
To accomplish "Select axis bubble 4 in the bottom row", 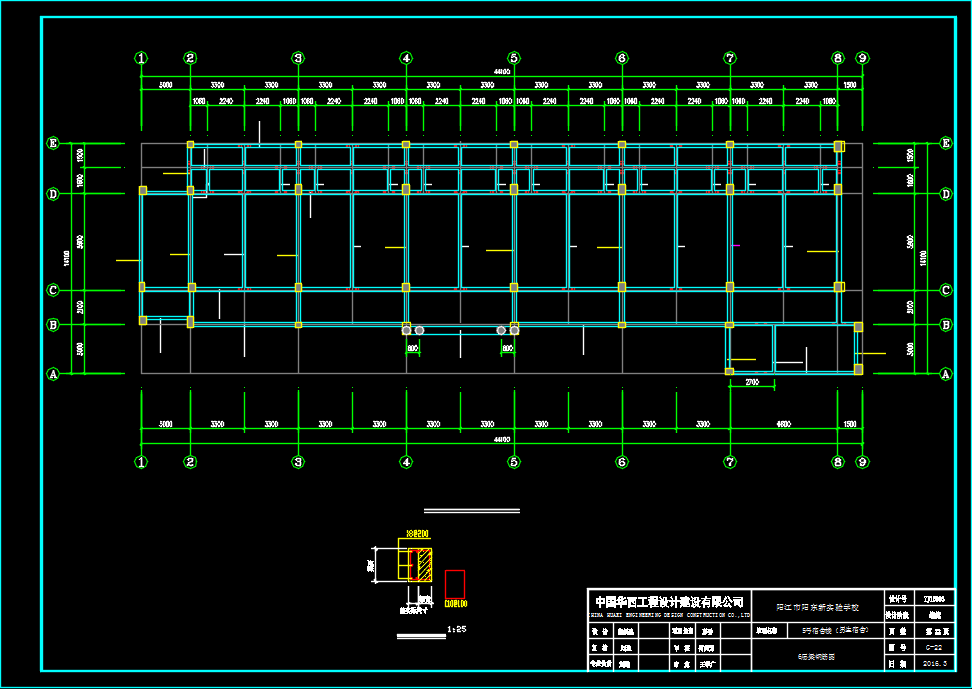I will click(x=406, y=462).
